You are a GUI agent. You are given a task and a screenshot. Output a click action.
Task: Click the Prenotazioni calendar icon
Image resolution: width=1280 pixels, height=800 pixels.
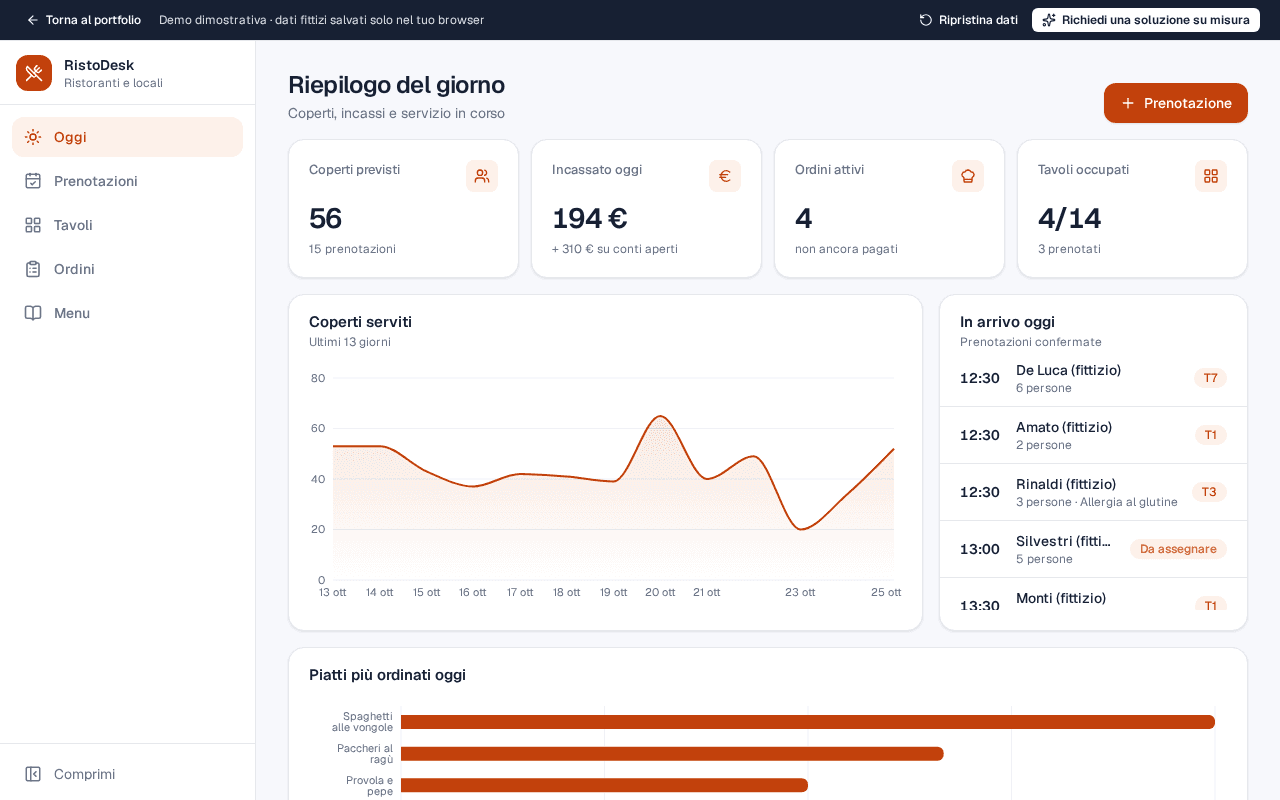[33, 181]
